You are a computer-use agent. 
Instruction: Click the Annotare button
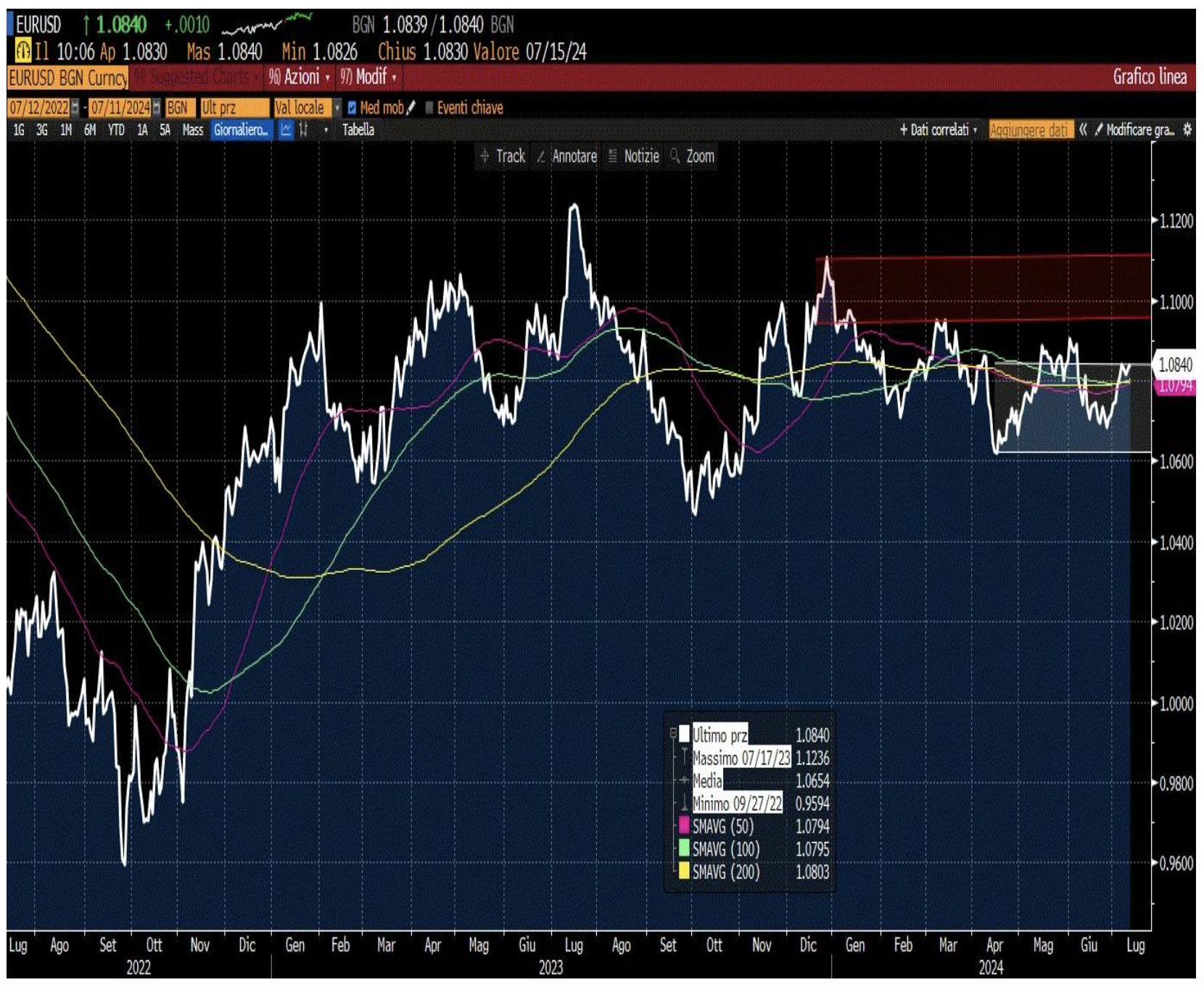click(567, 156)
